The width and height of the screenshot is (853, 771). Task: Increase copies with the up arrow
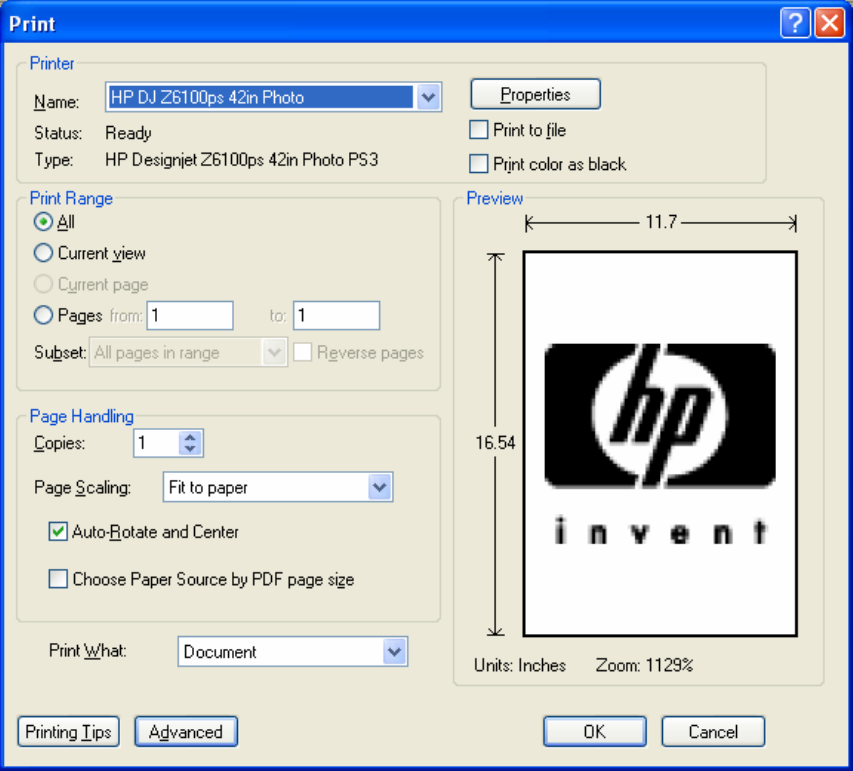(190, 437)
